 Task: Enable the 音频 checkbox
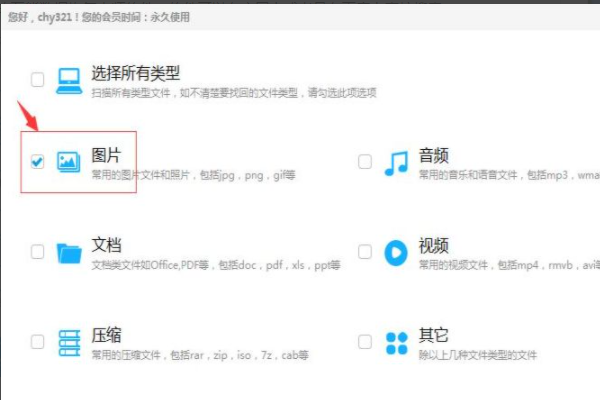tap(365, 162)
